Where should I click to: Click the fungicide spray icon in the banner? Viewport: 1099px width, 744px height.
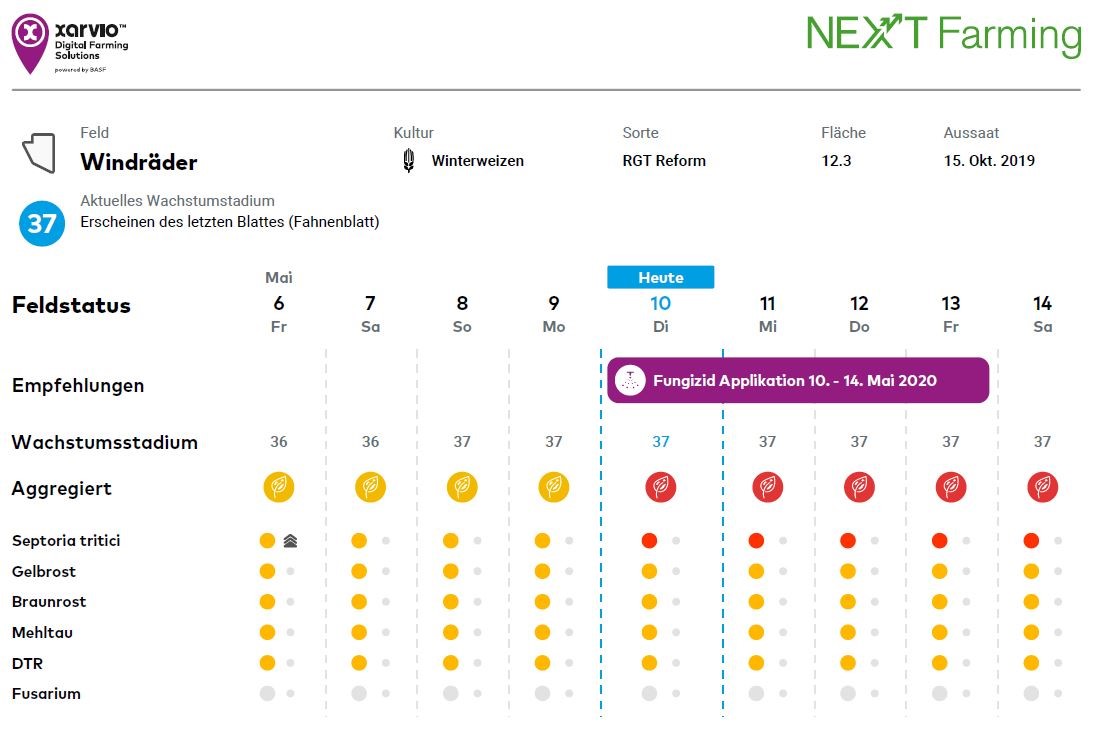[x=630, y=381]
